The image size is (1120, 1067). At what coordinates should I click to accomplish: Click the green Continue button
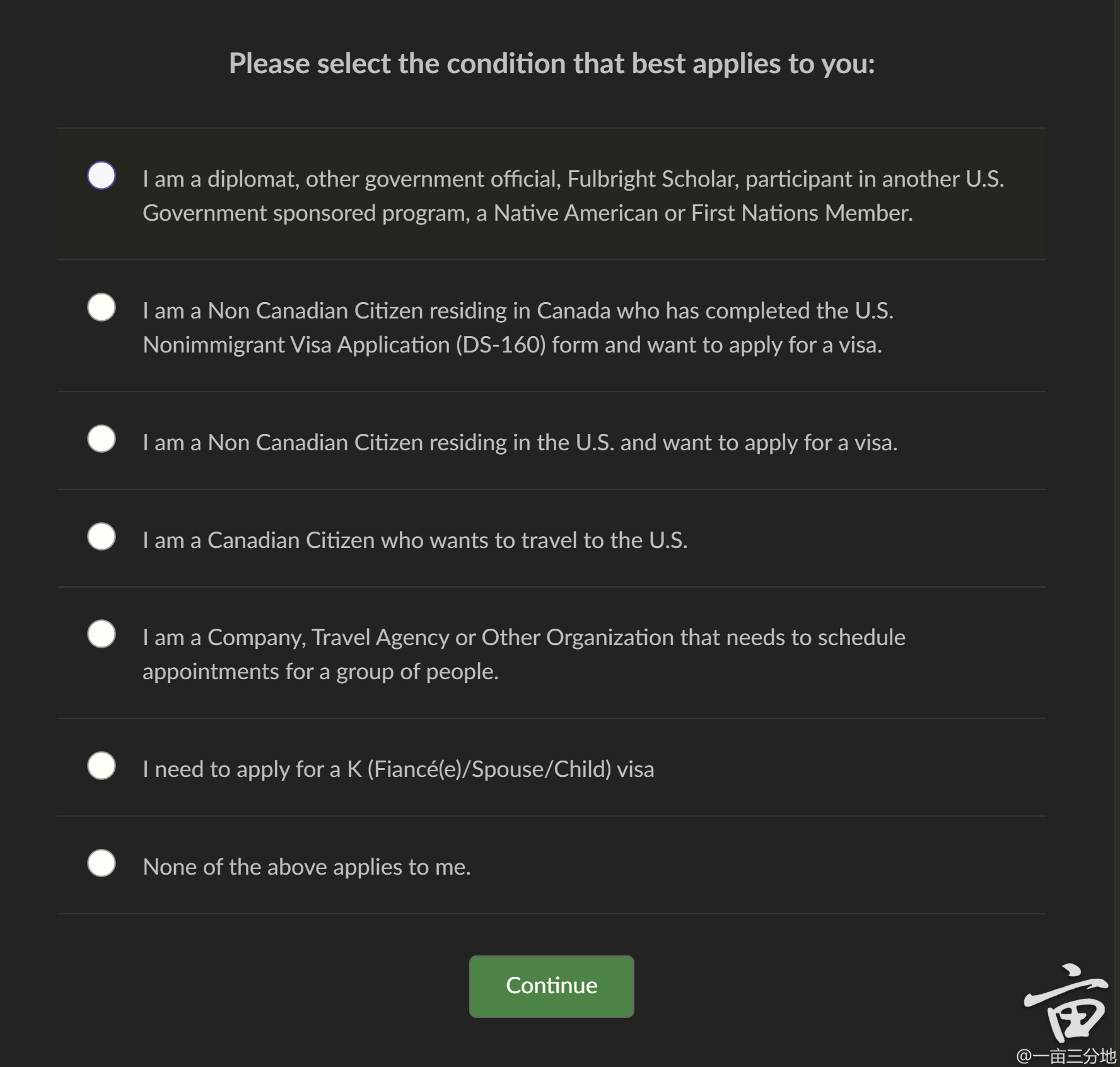point(551,986)
